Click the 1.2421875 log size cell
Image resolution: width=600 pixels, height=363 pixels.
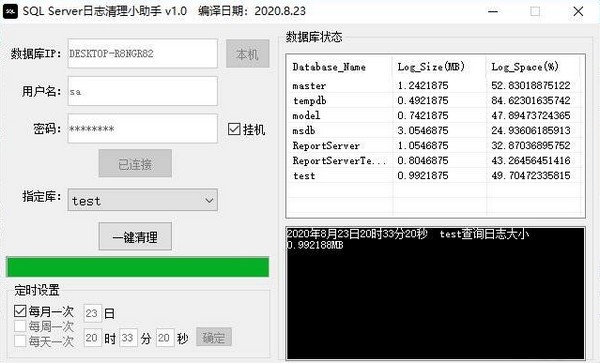(x=422, y=85)
